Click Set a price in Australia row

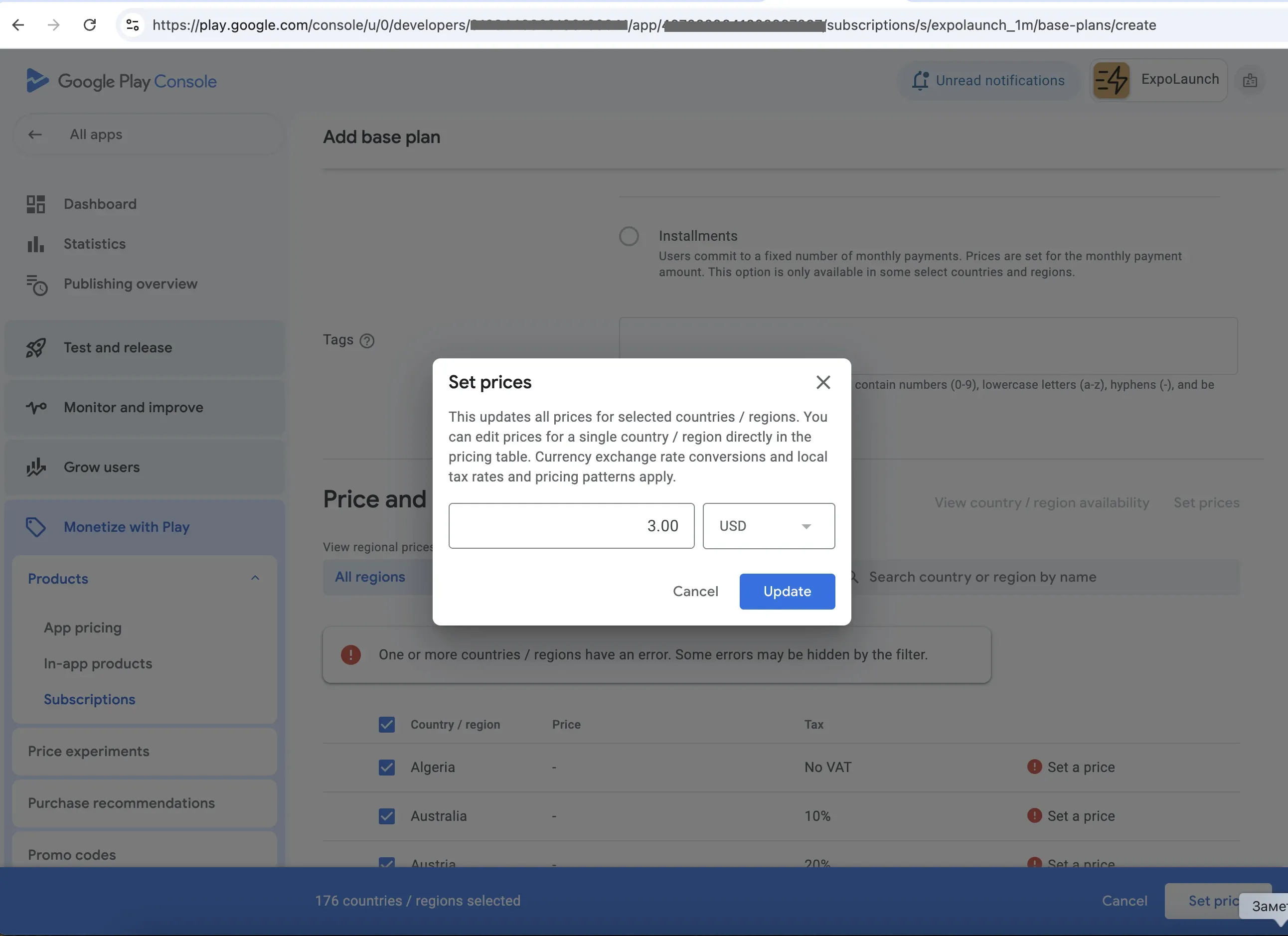(1081, 816)
